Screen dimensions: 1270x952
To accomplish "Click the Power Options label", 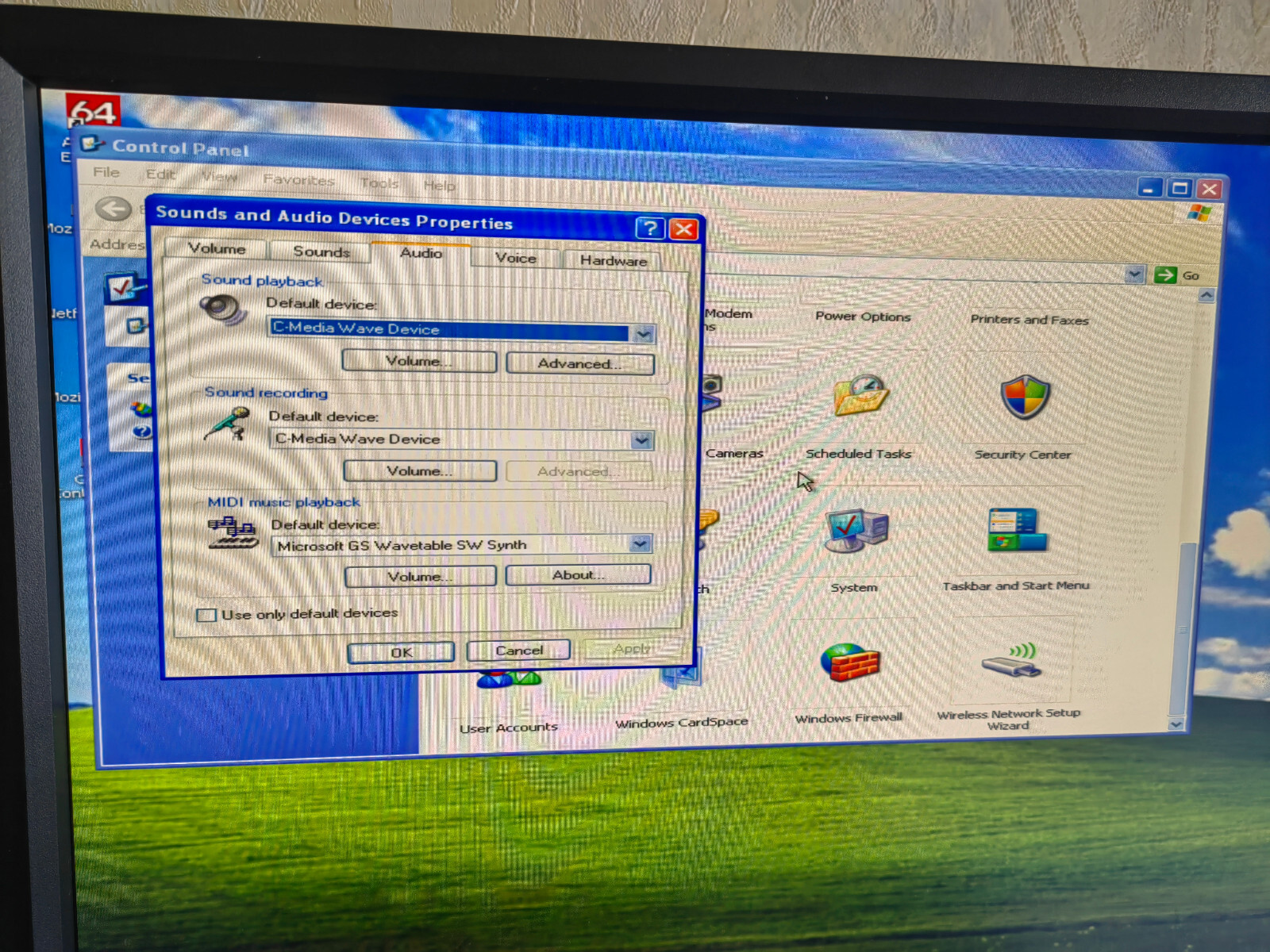I will coord(863,316).
